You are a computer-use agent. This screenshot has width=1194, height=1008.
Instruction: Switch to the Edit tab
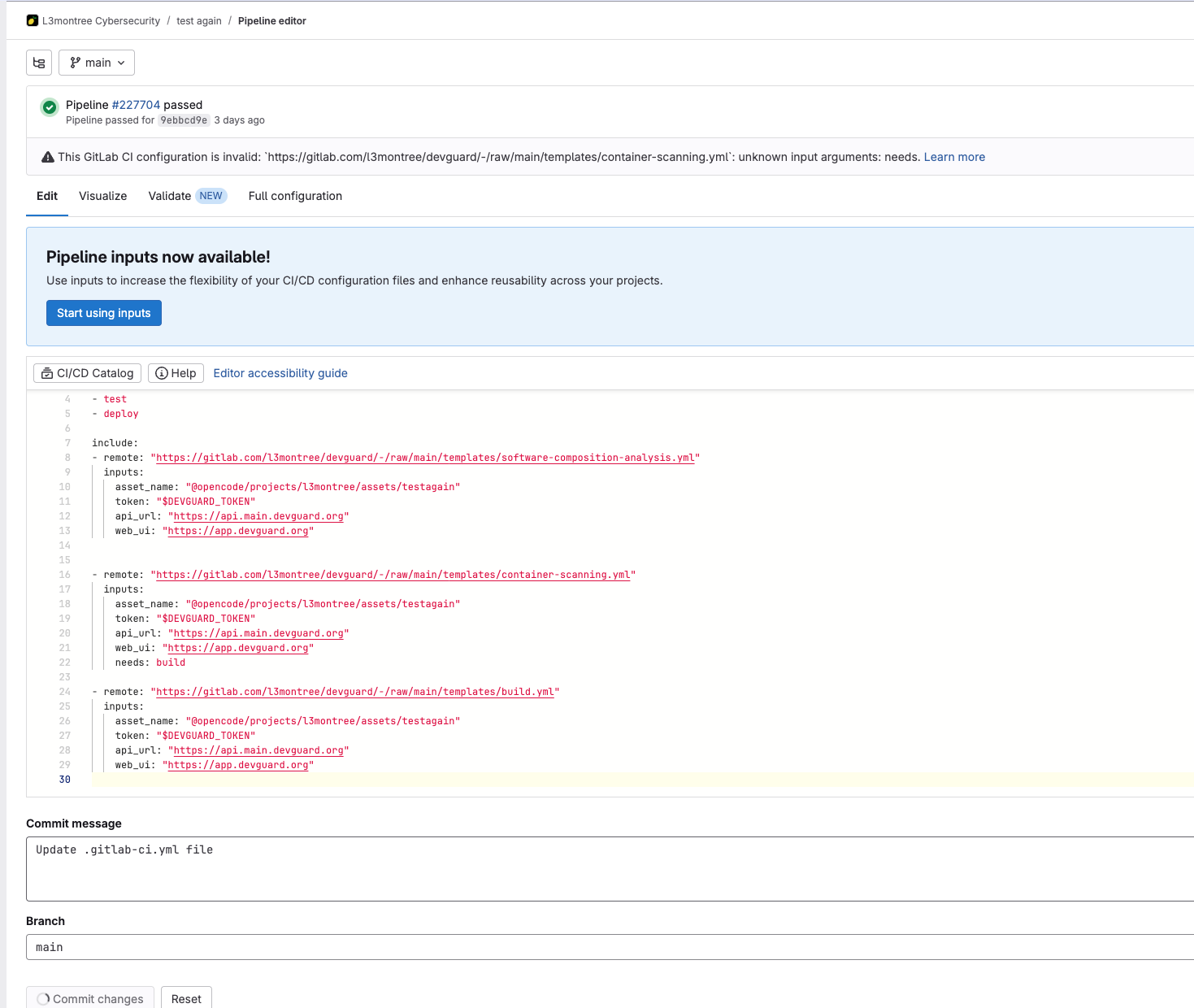[x=47, y=196]
